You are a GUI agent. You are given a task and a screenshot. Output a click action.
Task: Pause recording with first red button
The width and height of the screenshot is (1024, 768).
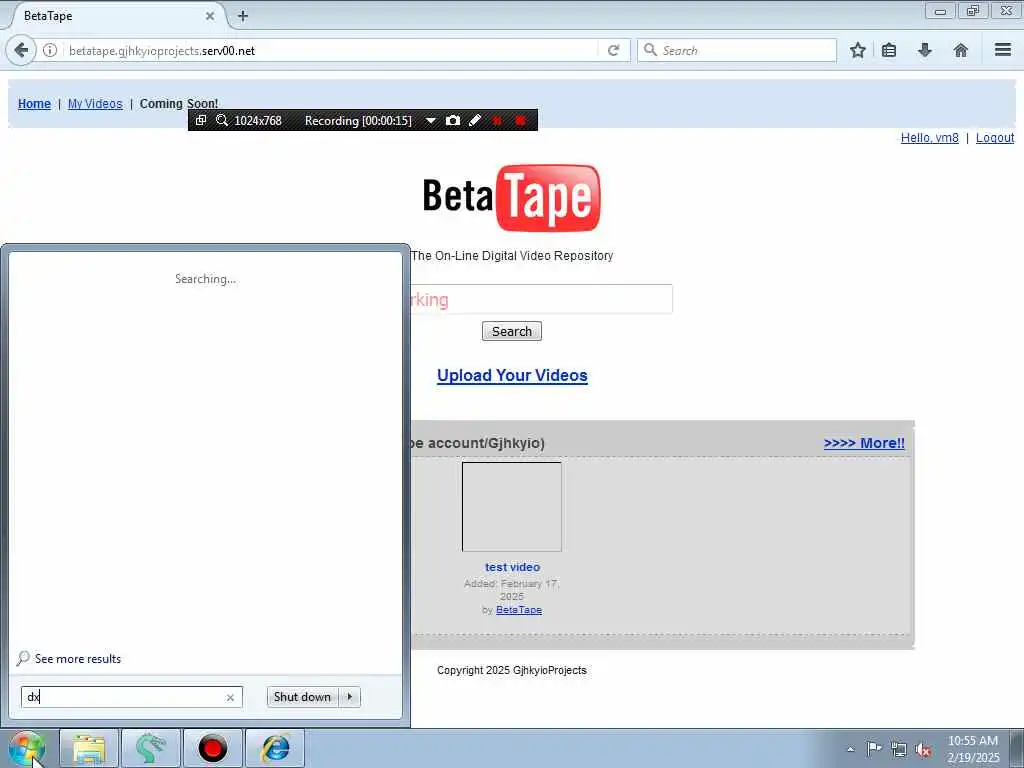coord(497,120)
